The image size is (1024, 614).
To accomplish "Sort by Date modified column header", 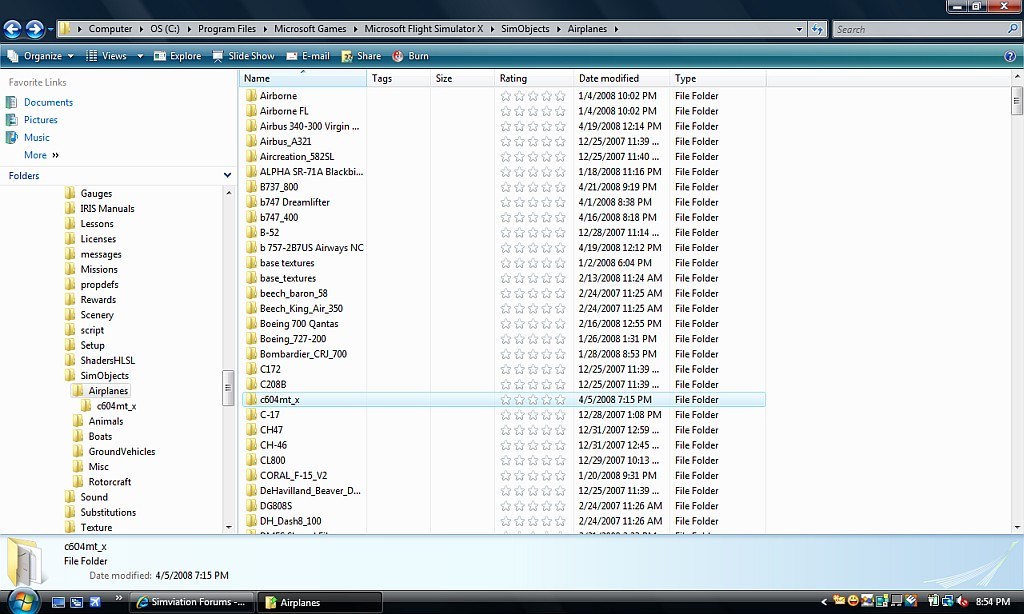I will click(608, 78).
